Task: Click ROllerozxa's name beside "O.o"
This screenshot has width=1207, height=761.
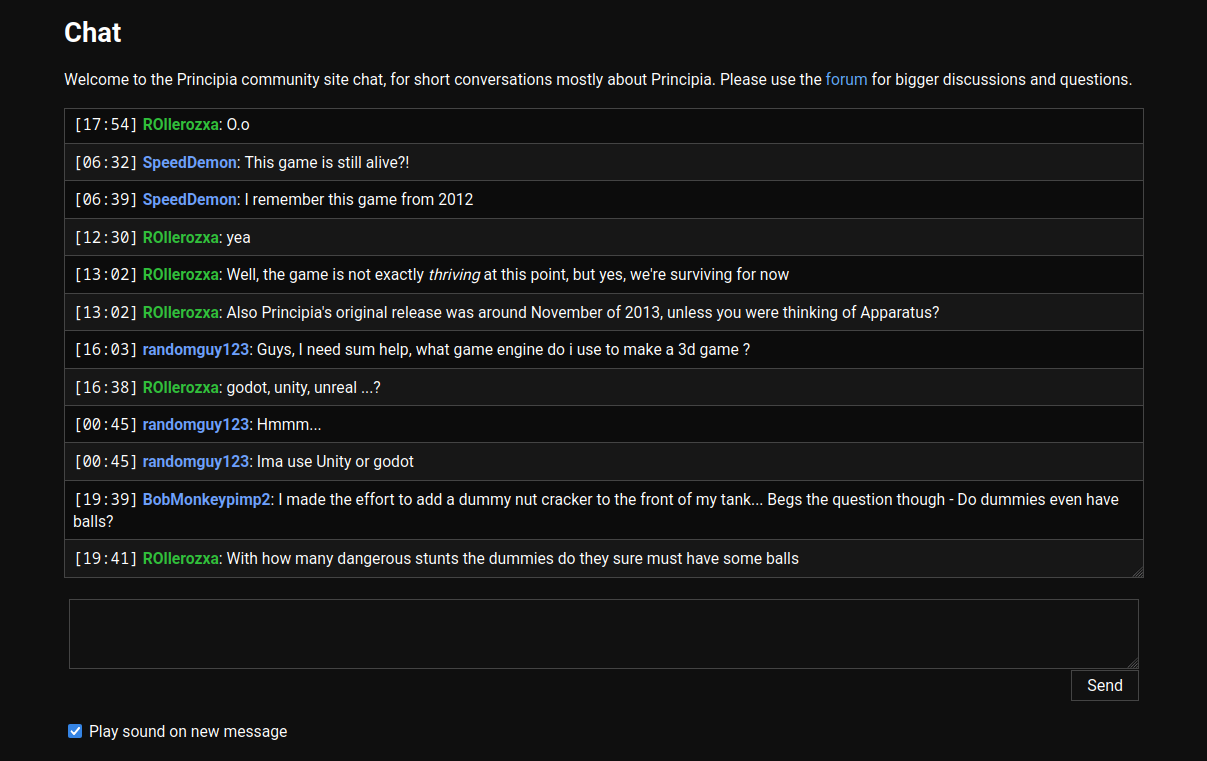Action: point(181,125)
